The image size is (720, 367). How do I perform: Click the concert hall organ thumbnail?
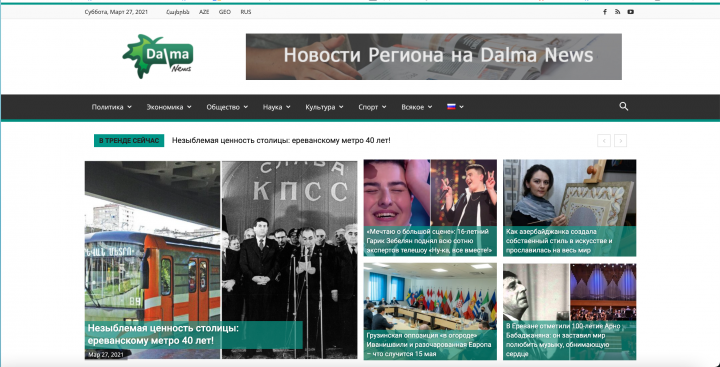click(603, 292)
